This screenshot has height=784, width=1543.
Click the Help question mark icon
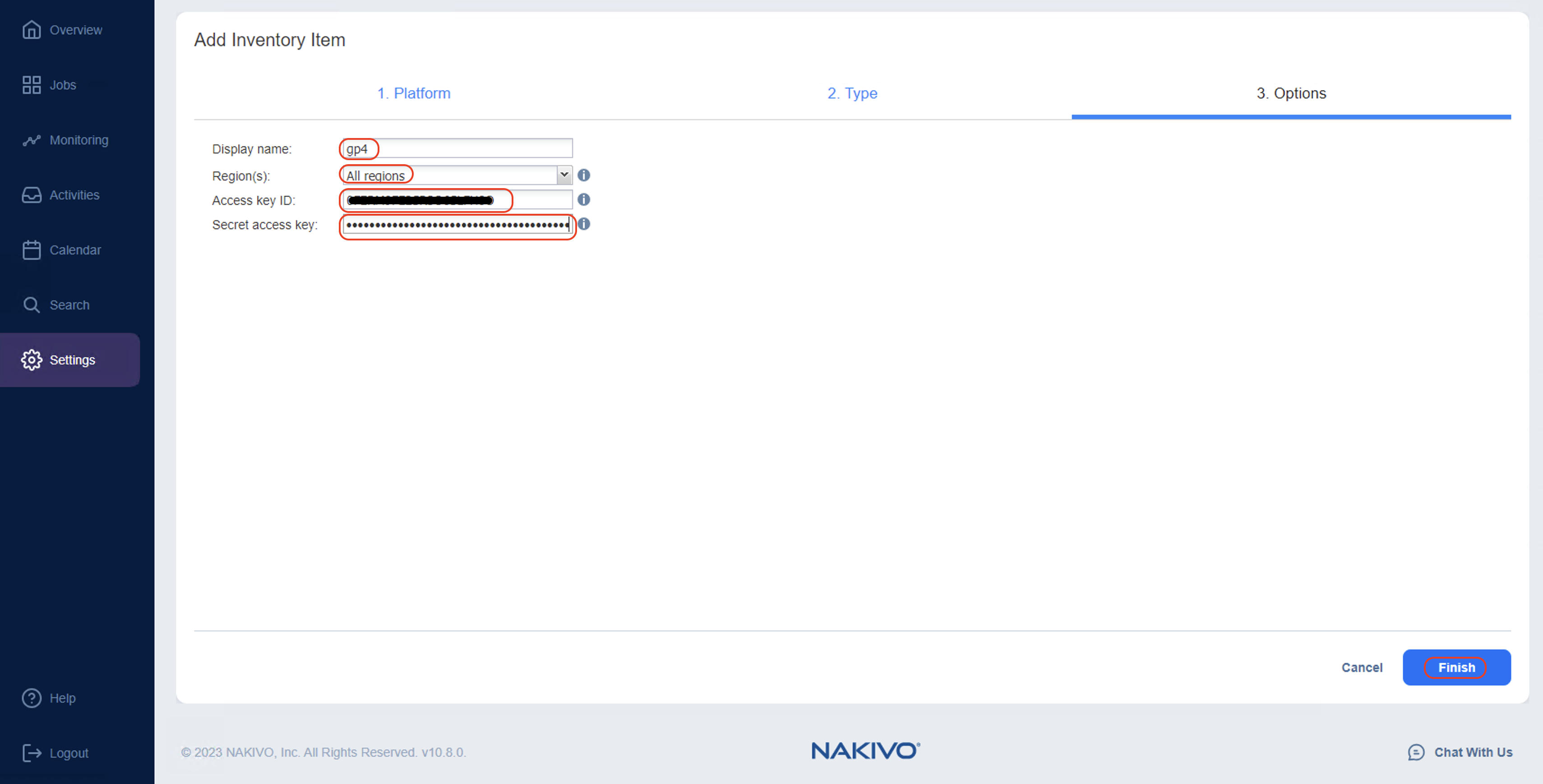point(31,698)
